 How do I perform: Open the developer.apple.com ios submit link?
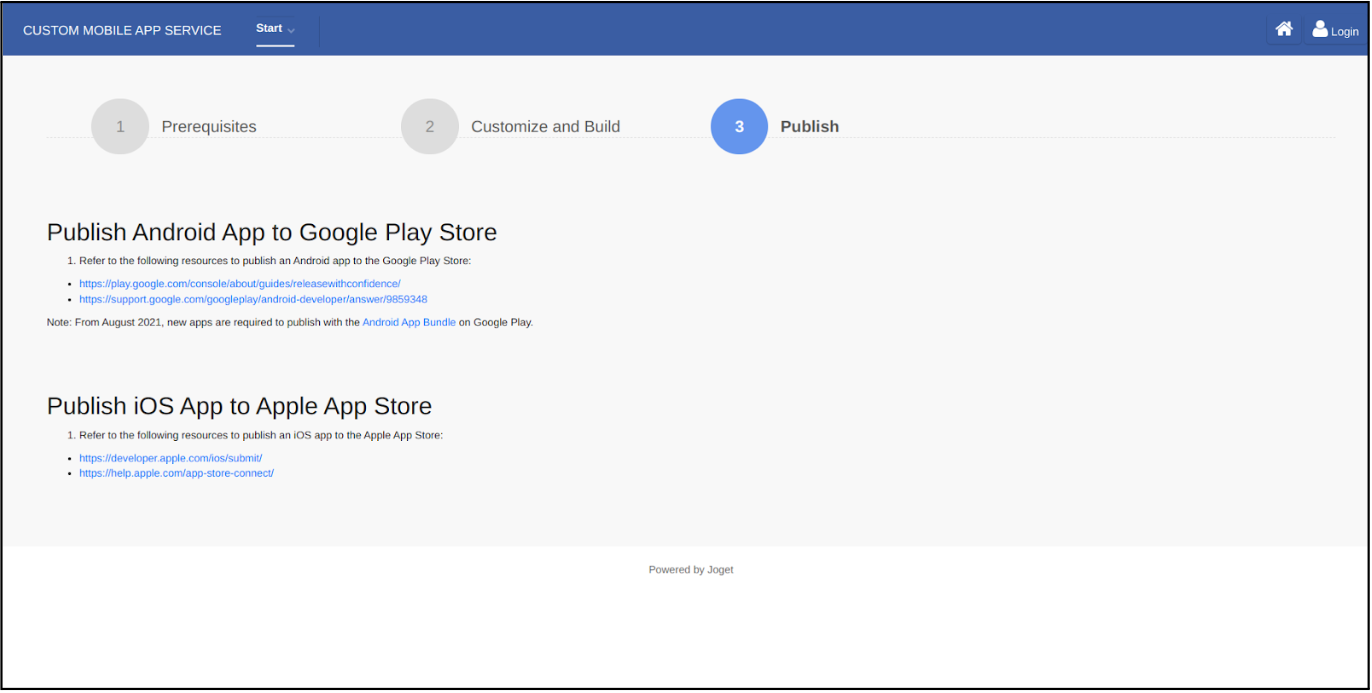click(x=170, y=458)
